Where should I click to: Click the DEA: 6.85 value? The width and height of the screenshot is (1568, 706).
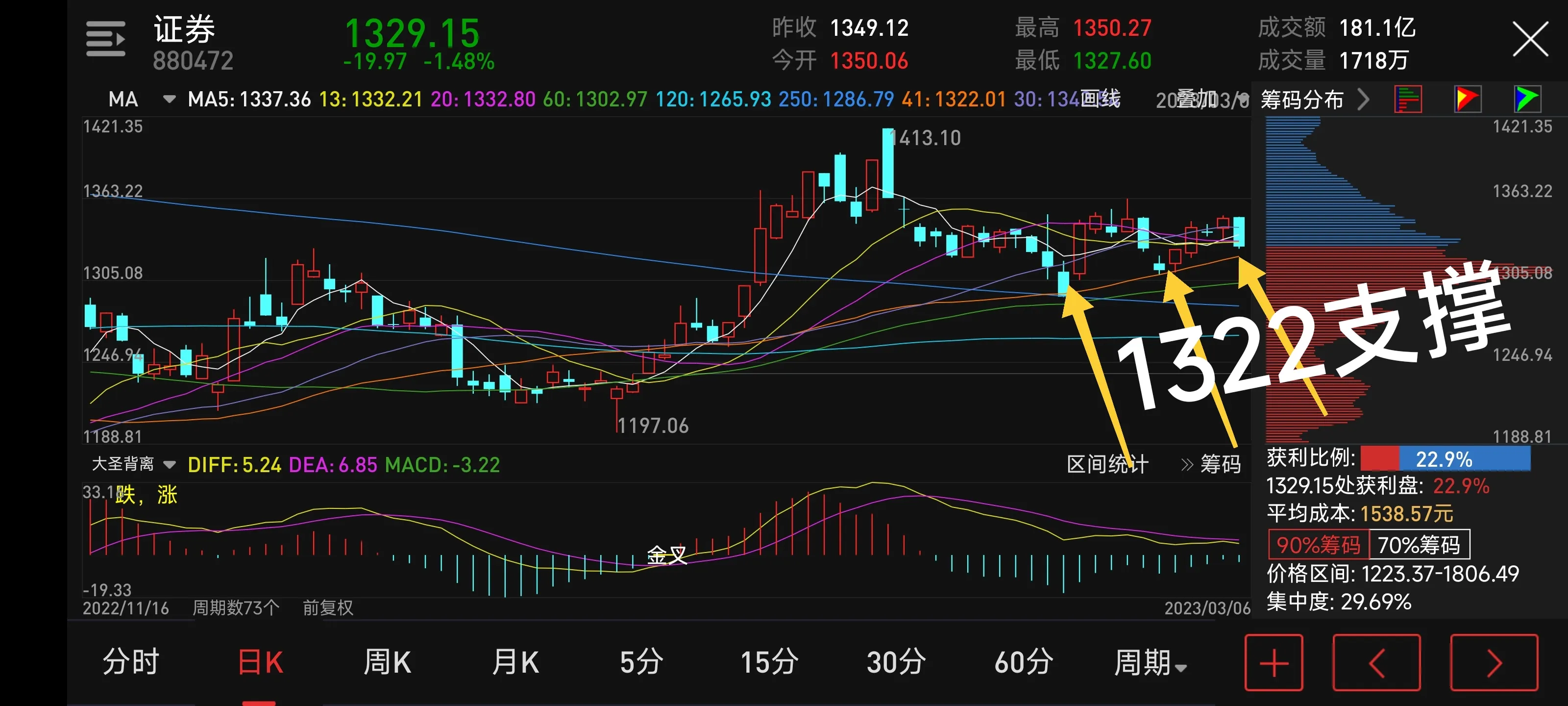point(333,465)
